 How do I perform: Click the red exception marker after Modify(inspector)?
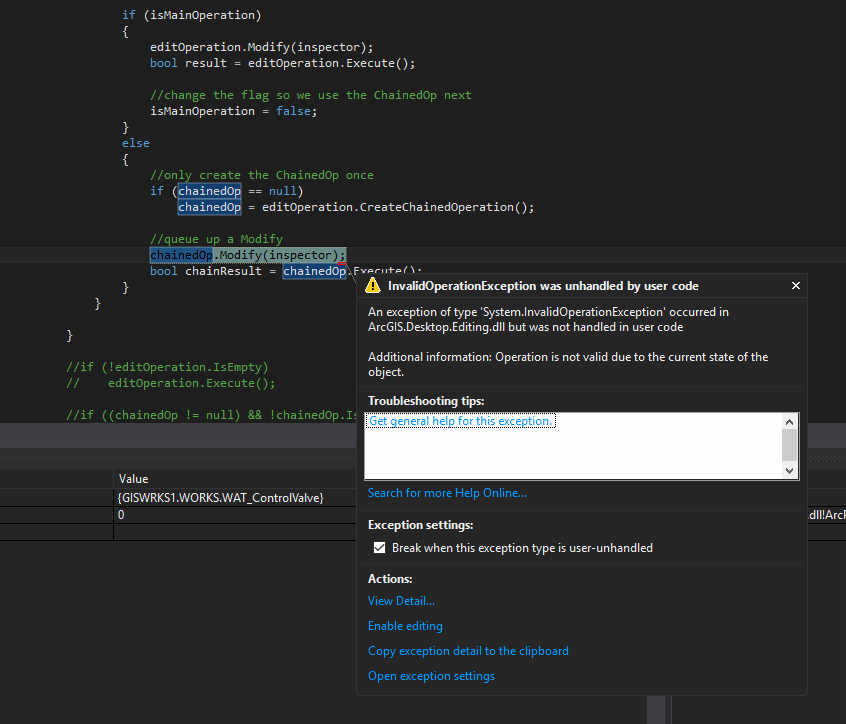coord(341,264)
